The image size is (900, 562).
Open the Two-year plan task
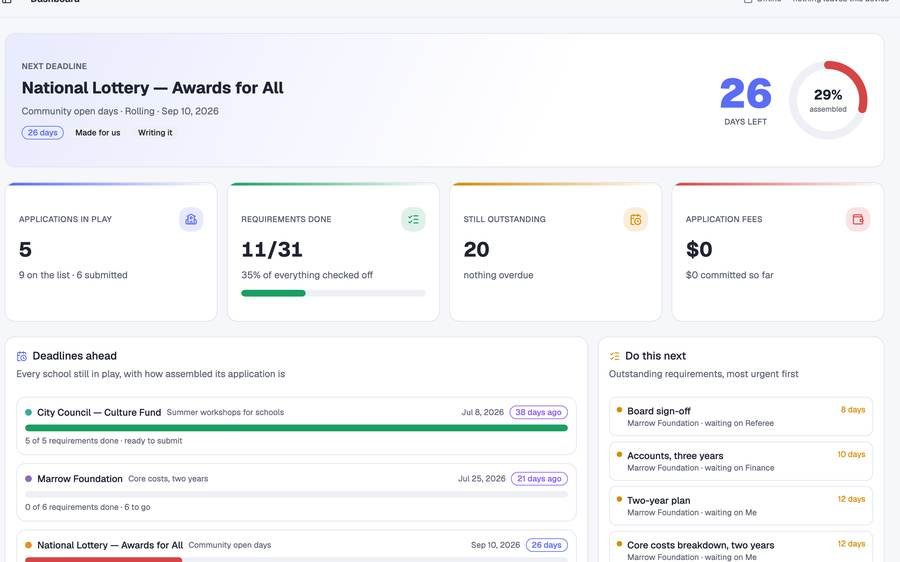(740, 506)
